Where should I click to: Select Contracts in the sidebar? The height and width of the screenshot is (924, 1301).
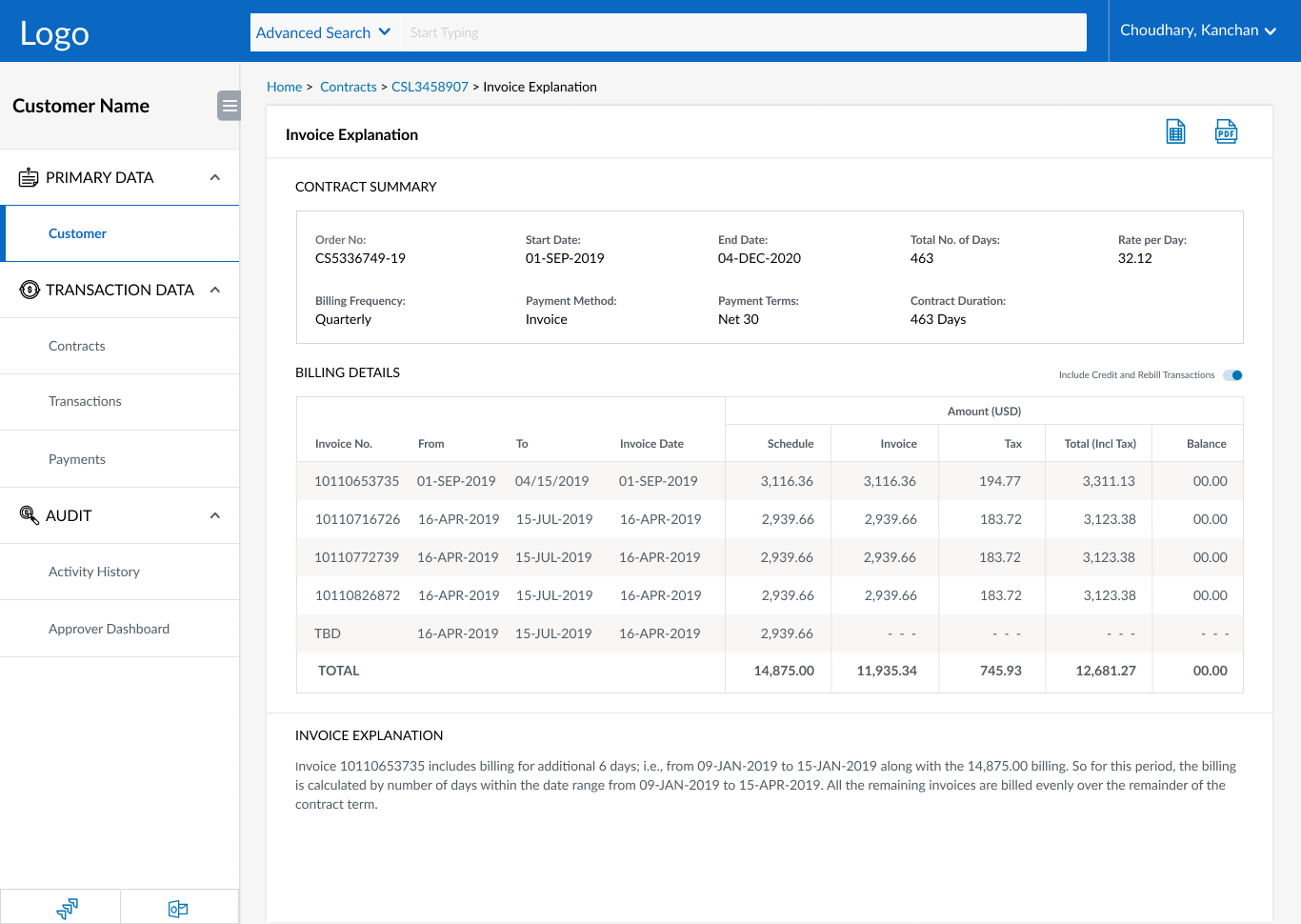(x=77, y=346)
